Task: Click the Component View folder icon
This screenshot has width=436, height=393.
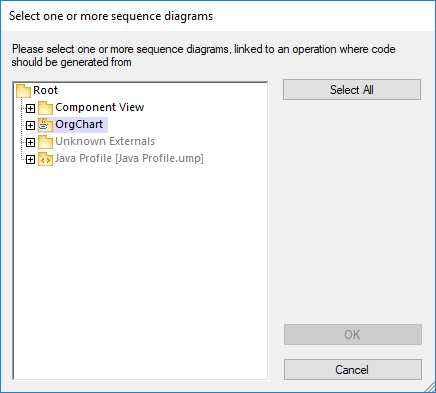Action: (x=45, y=108)
